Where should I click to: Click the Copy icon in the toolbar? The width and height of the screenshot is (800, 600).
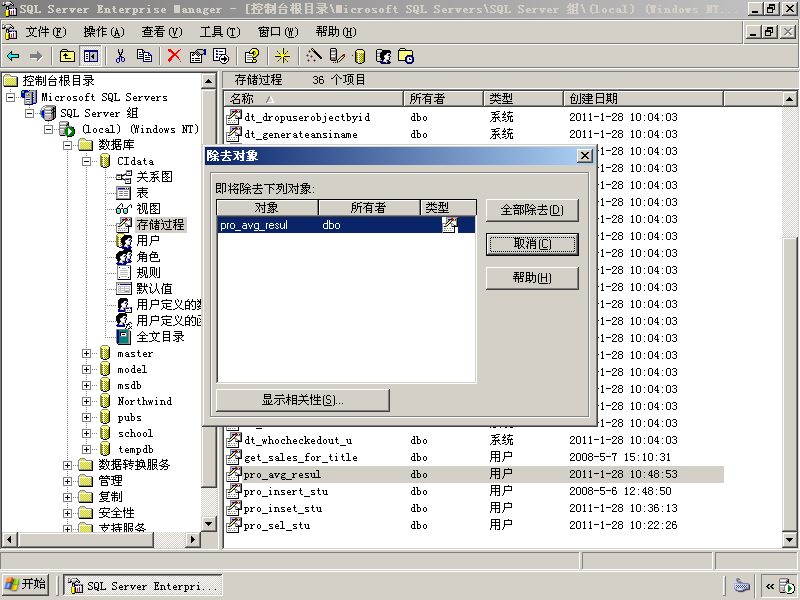tap(144, 56)
